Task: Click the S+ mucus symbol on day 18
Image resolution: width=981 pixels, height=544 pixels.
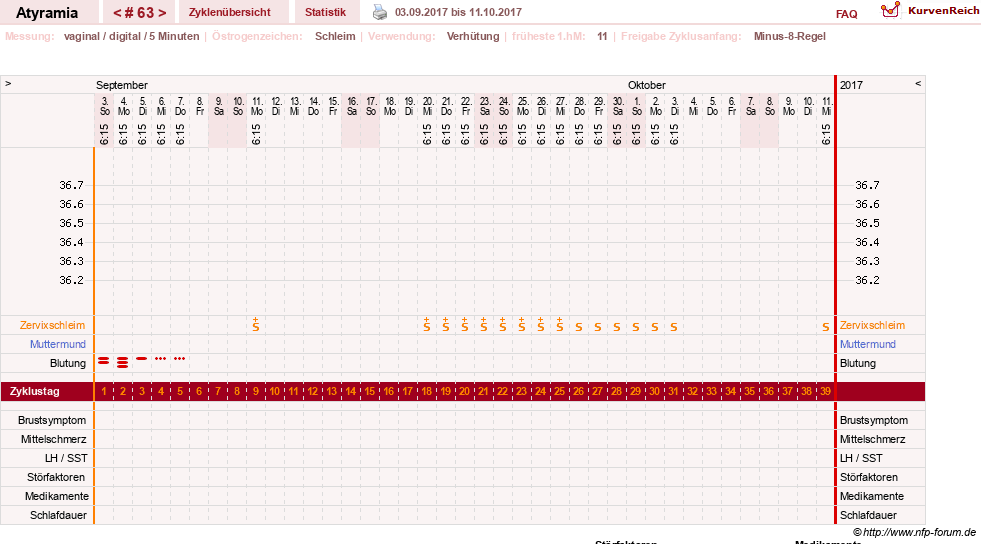Action: click(x=427, y=324)
